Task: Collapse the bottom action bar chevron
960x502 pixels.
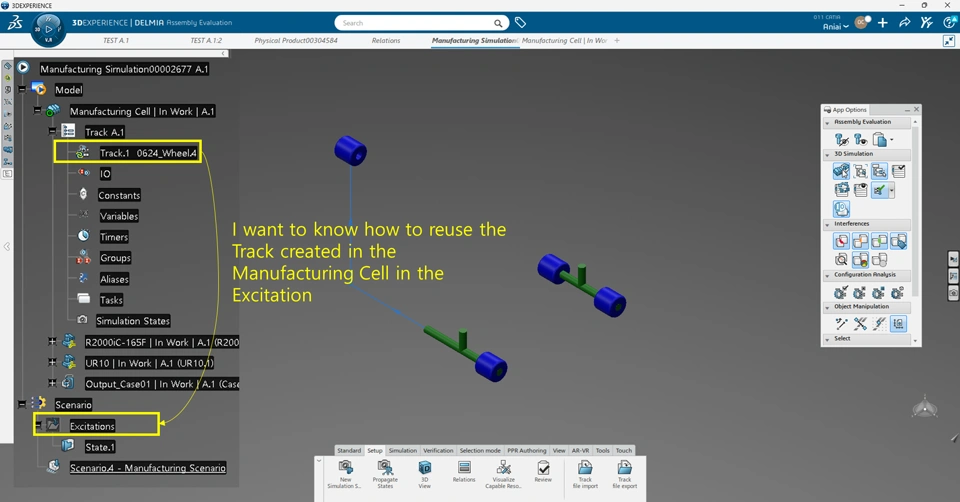Action: click(319, 460)
